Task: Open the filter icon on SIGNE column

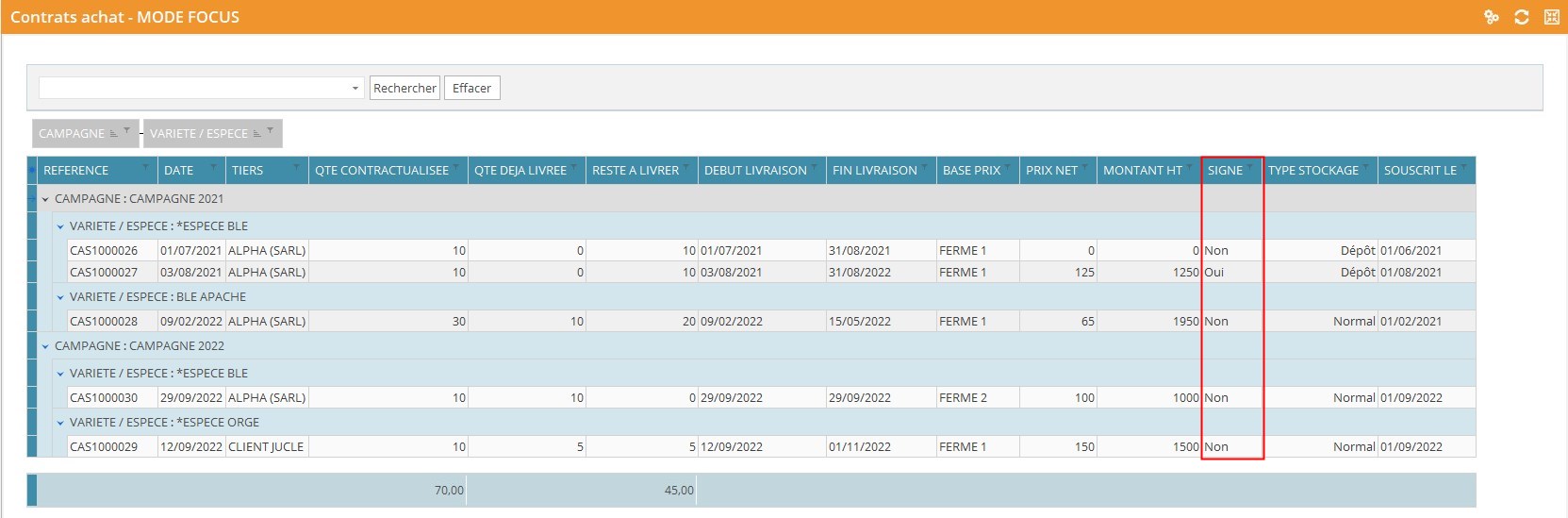Action: (x=1251, y=168)
